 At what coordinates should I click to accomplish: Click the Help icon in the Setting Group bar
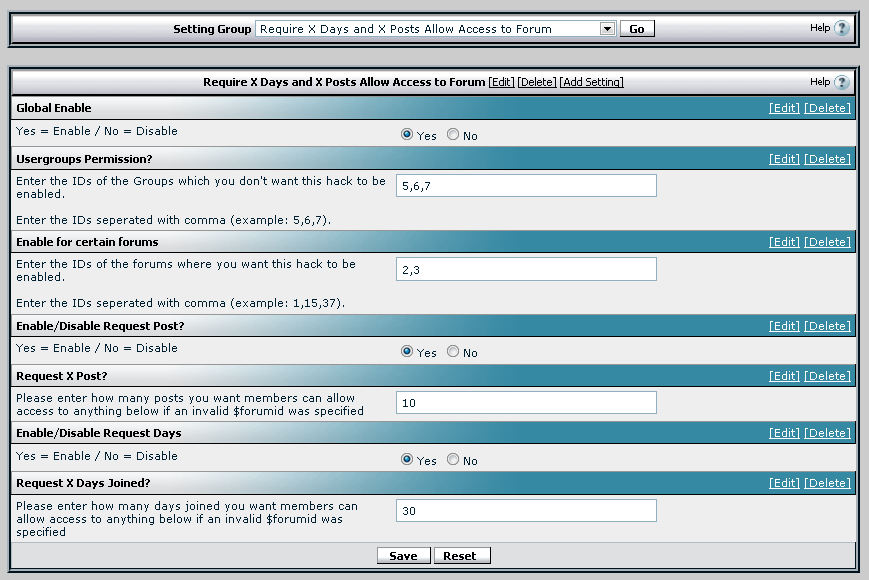842,28
